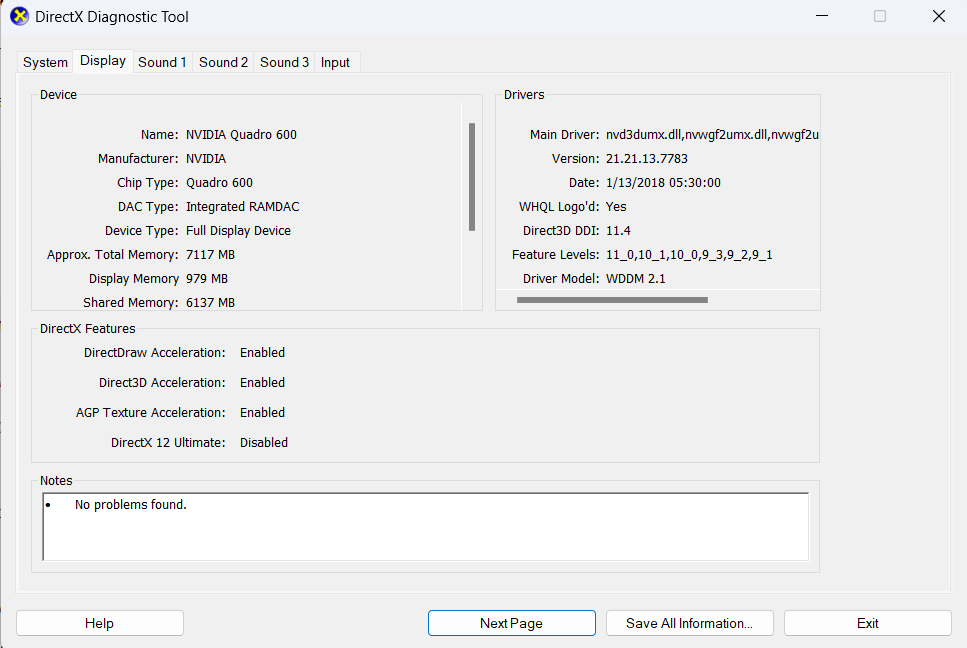
Task: Switch to the Input tab
Action: tap(335, 62)
